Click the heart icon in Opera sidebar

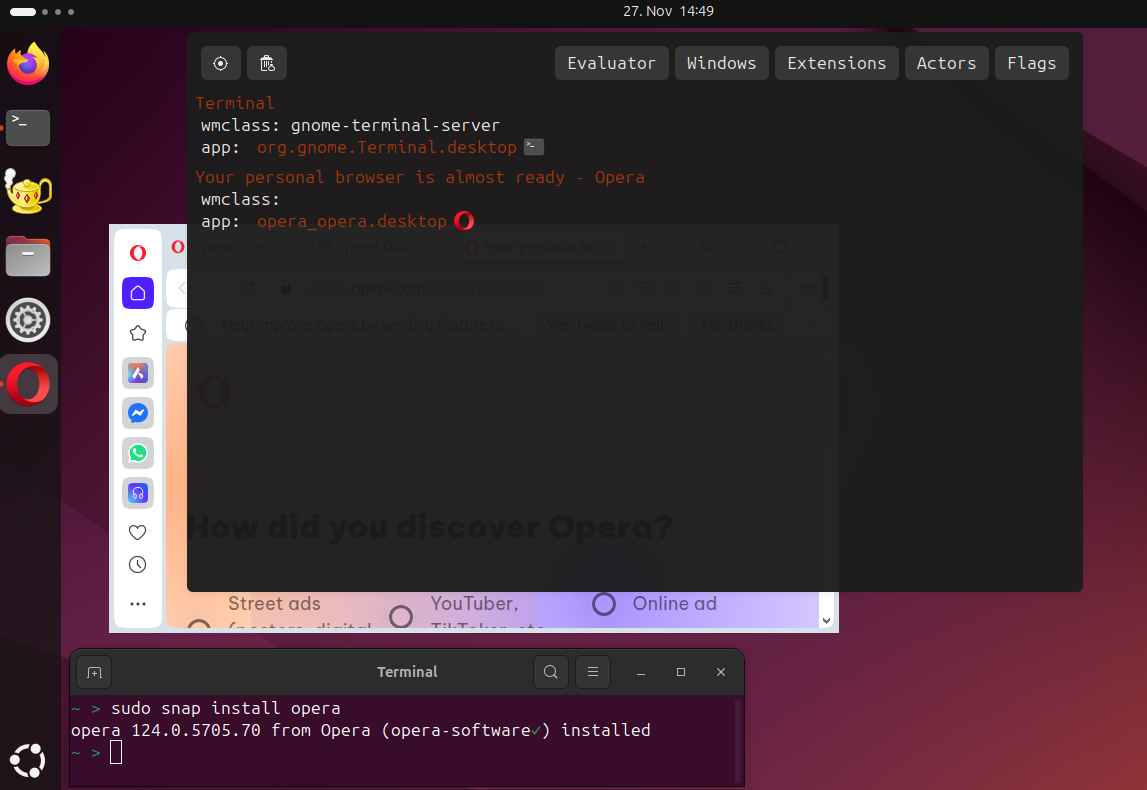pyautogui.click(x=138, y=533)
